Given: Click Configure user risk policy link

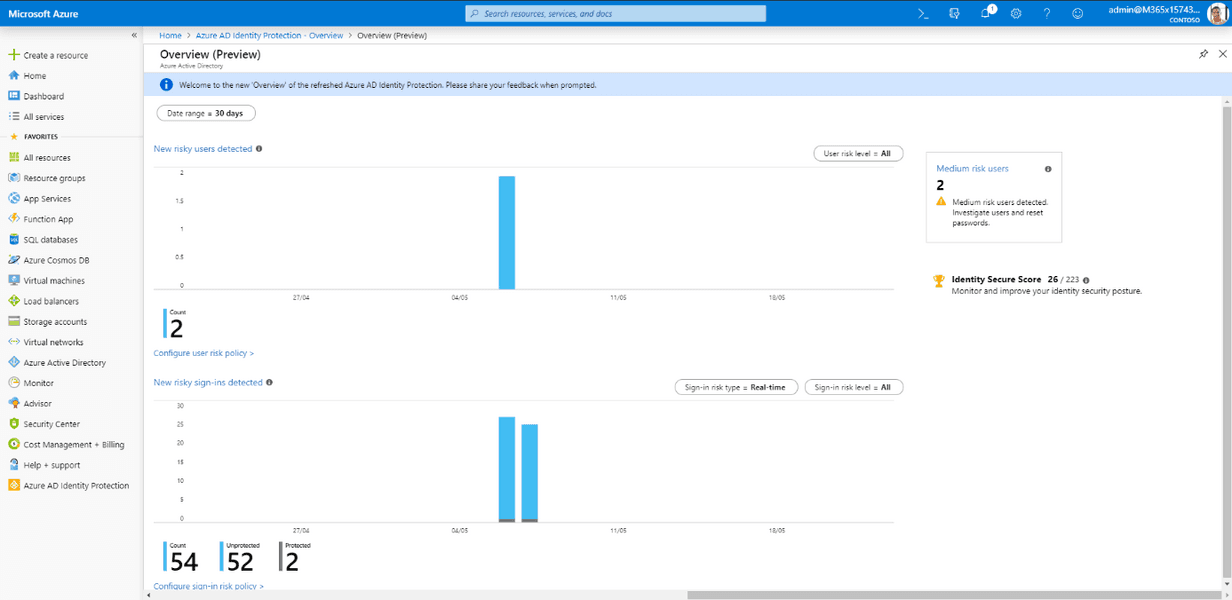Looking at the screenshot, I should pyautogui.click(x=203, y=353).
